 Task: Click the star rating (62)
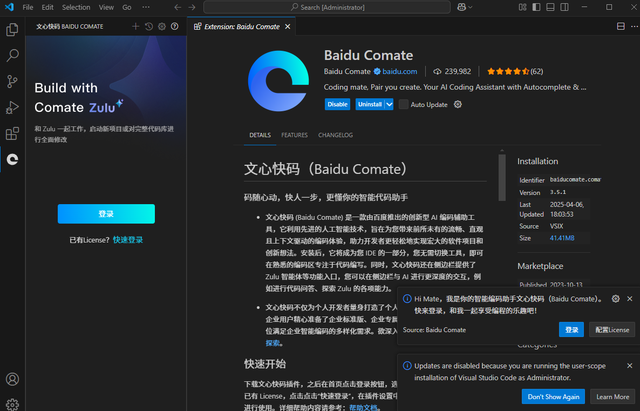tap(515, 71)
